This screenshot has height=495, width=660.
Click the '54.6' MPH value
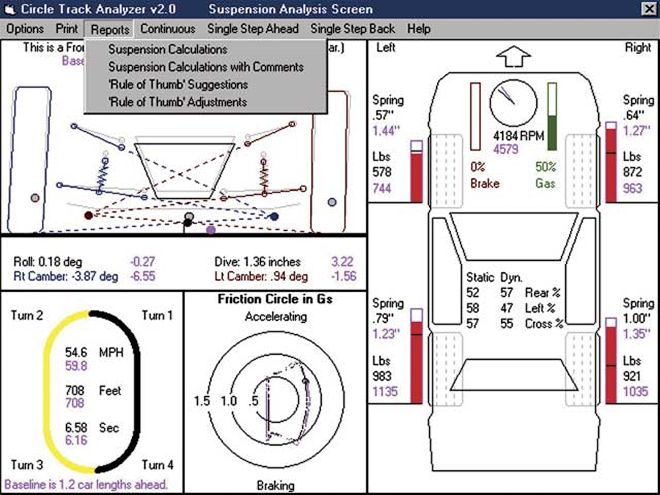76,352
